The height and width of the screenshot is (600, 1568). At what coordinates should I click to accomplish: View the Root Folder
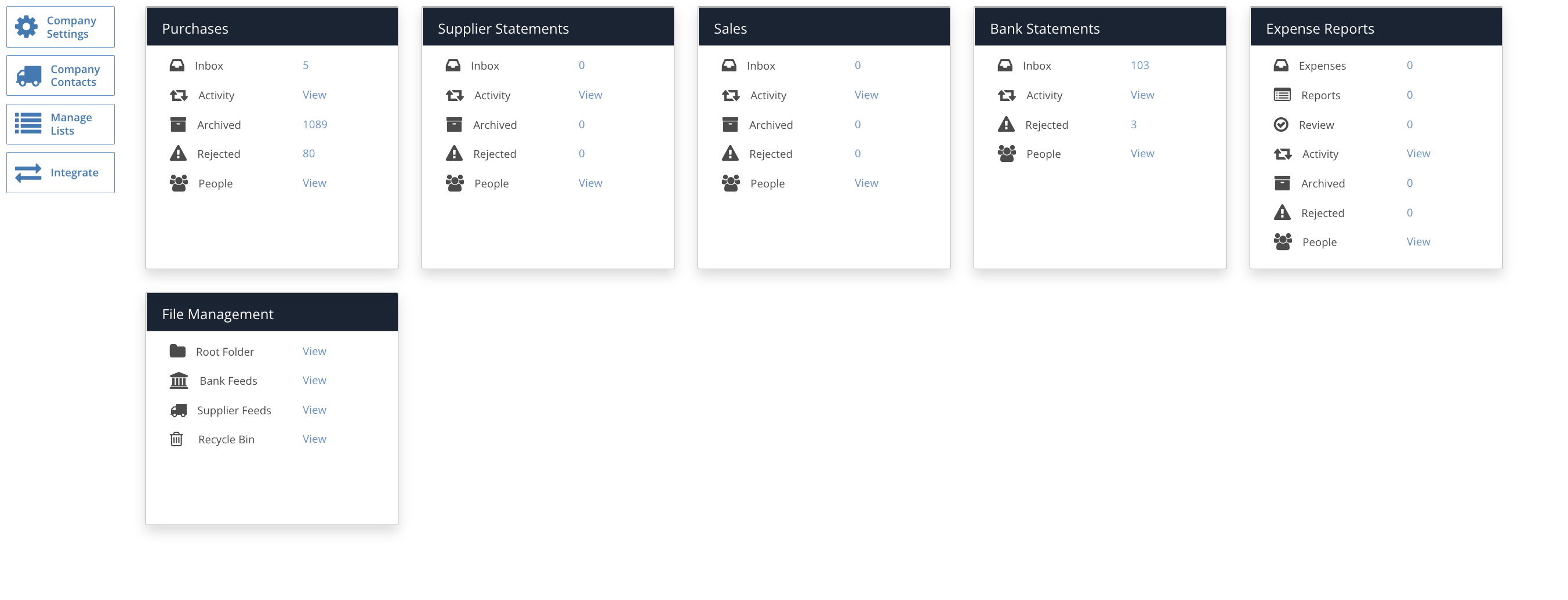click(314, 352)
